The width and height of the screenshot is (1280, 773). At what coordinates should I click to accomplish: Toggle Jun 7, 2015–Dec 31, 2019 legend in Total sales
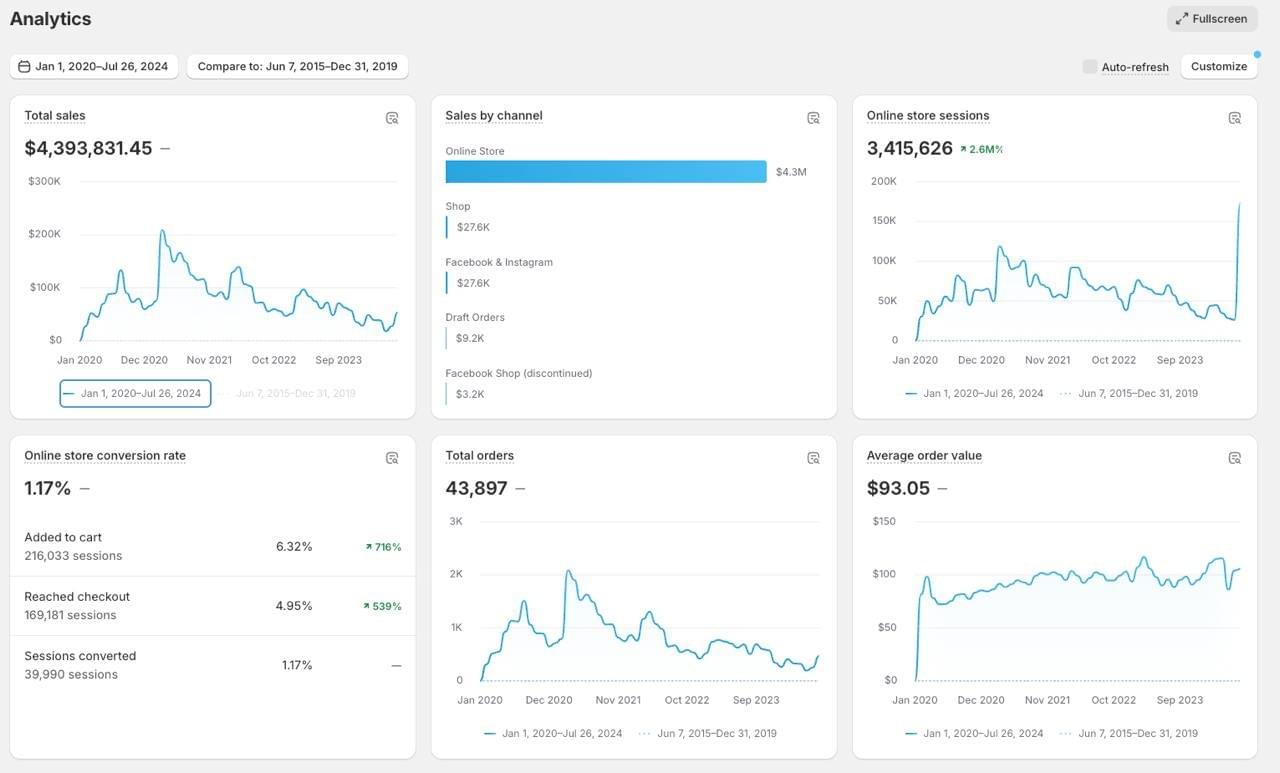pyautogui.click(x=289, y=393)
